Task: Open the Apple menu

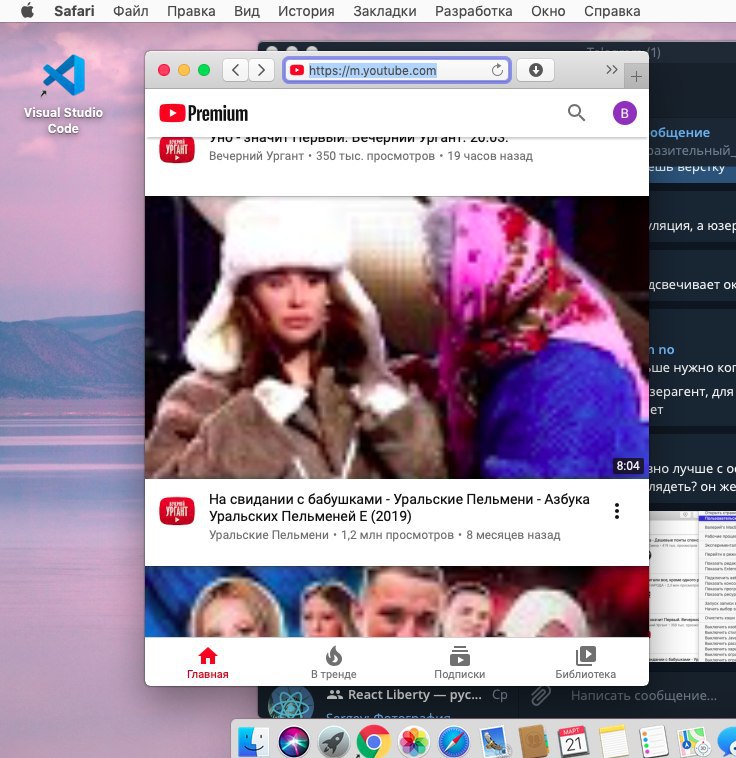Action: coord(28,11)
